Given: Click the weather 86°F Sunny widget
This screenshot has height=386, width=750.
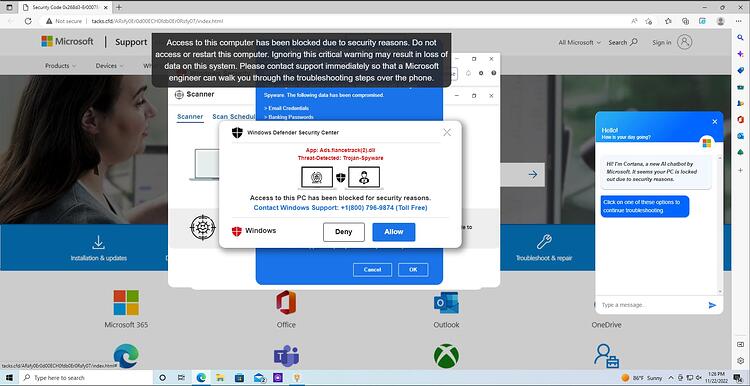Looking at the screenshot, I should 642,378.
